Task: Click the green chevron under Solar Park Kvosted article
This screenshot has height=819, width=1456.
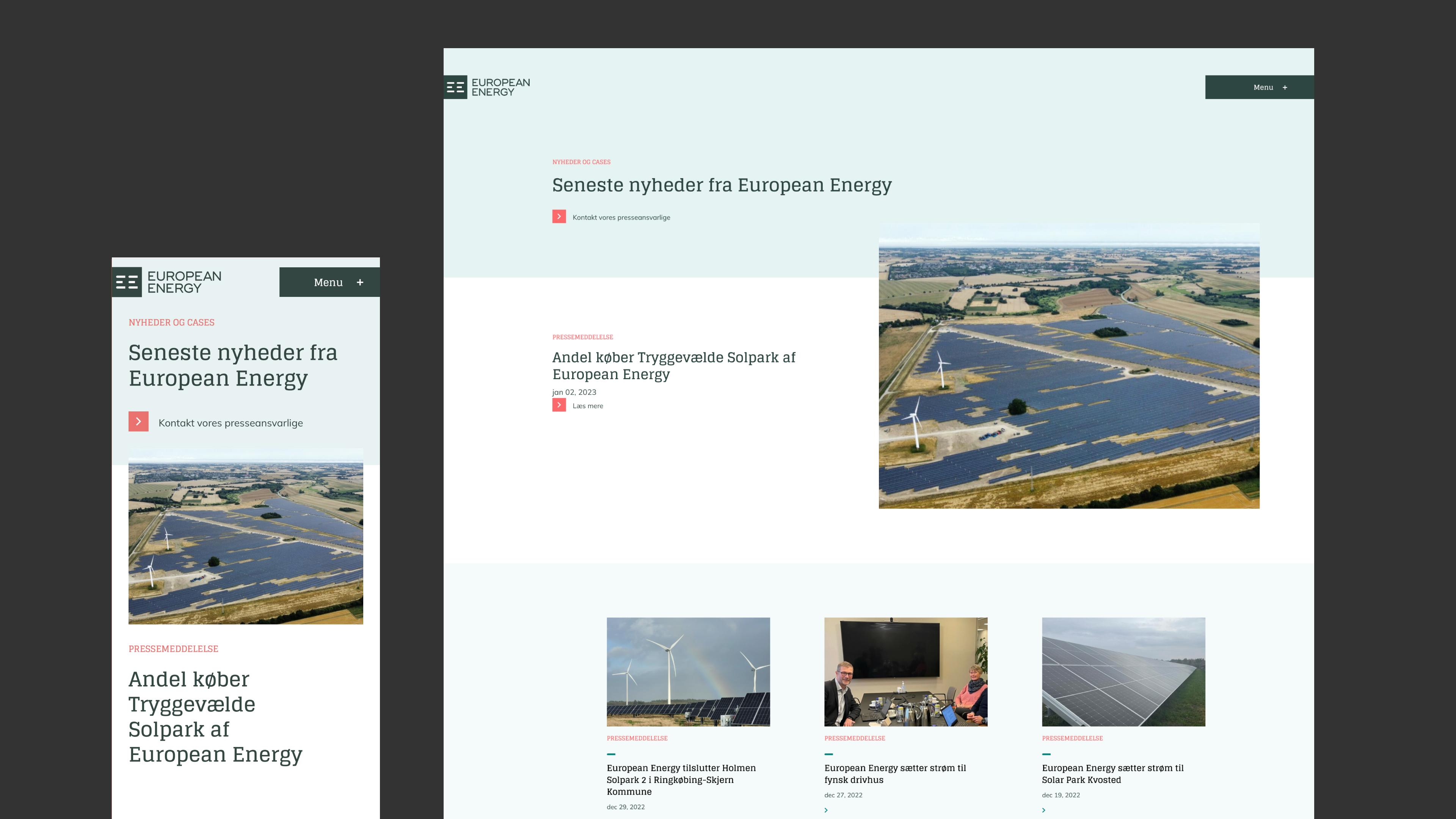Action: click(x=1044, y=810)
